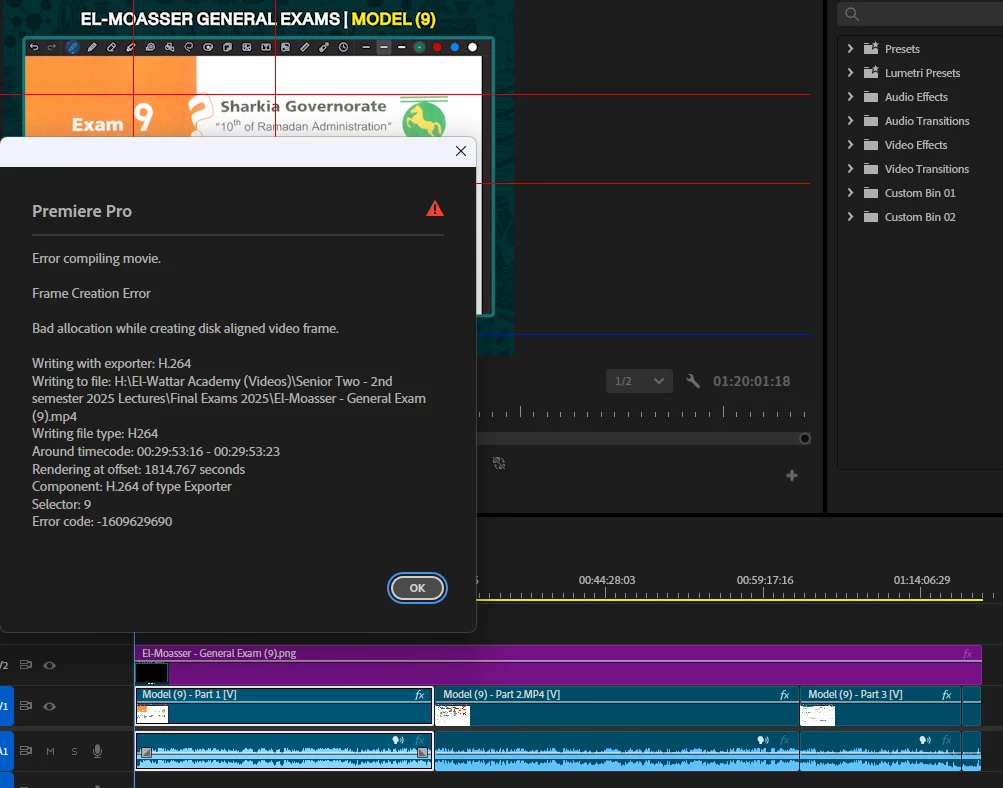Toggle sync lock on track V1

click(26, 706)
